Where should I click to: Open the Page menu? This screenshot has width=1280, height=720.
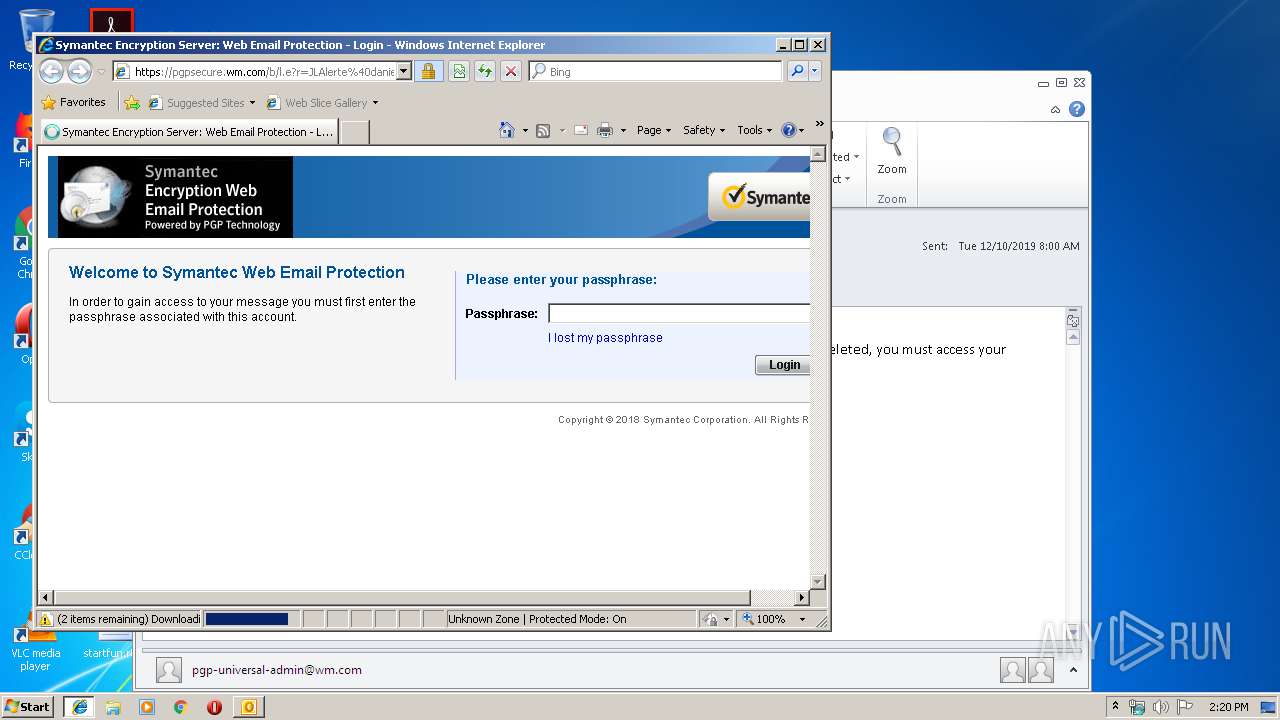tap(654, 130)
